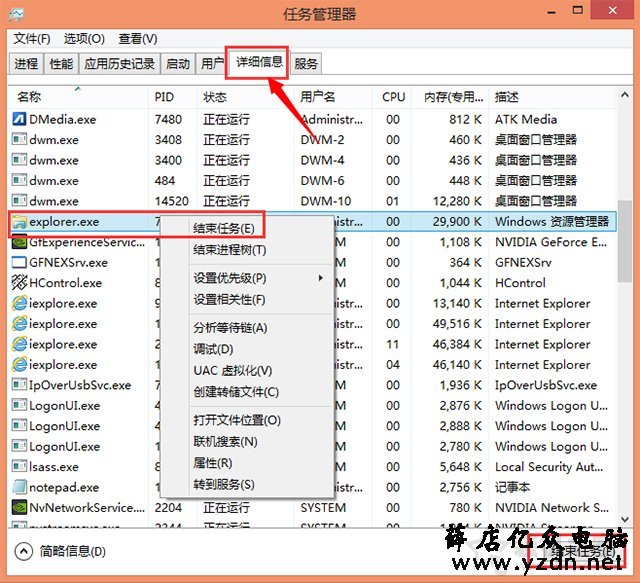Click the Local Security Aut... description
640x583 pixels.
click(x=549, y=467)
